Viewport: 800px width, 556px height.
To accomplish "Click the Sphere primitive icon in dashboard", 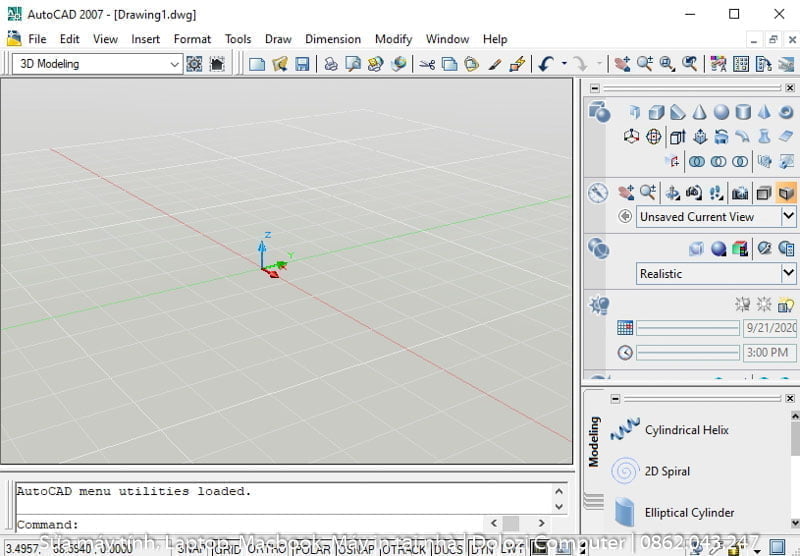I will coord(721,112).
